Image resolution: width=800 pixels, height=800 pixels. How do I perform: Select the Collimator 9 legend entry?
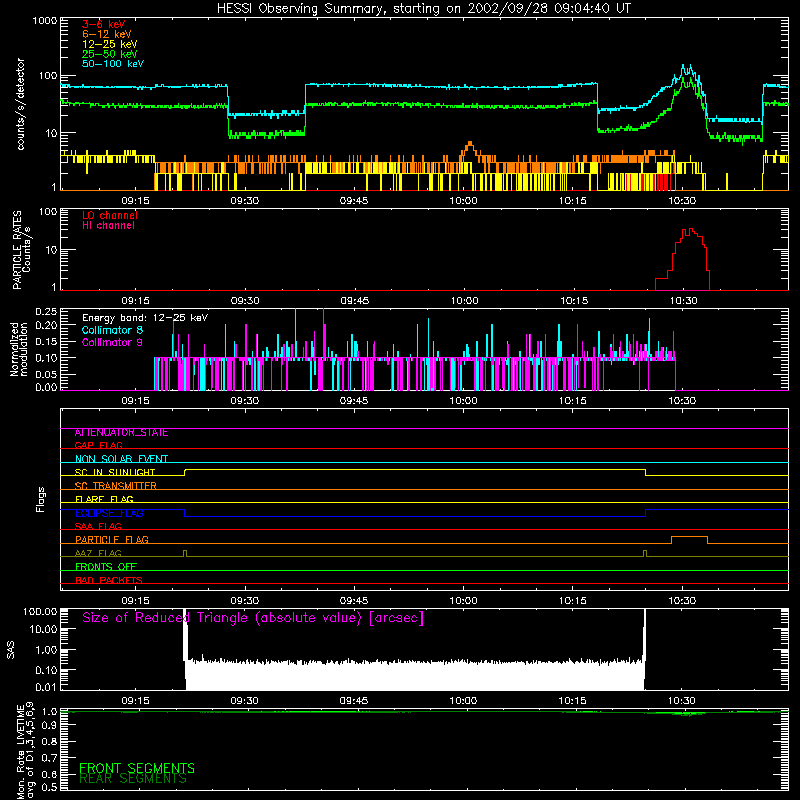click(x=112, y=342)
